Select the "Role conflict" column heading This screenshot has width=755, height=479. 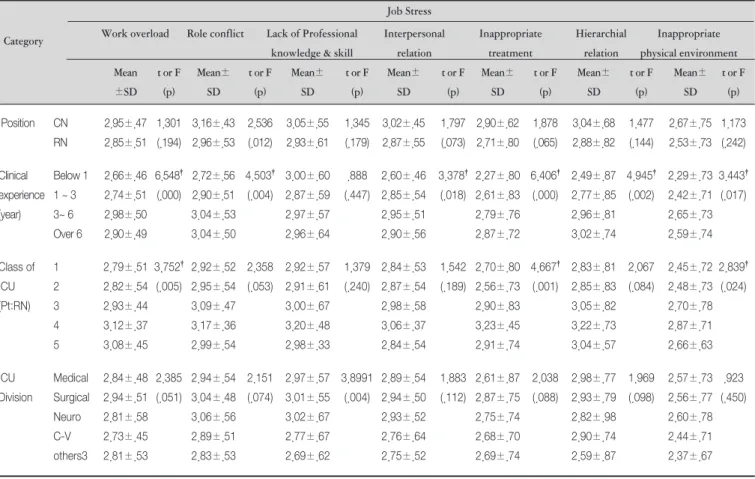click(x=215, y=34)
